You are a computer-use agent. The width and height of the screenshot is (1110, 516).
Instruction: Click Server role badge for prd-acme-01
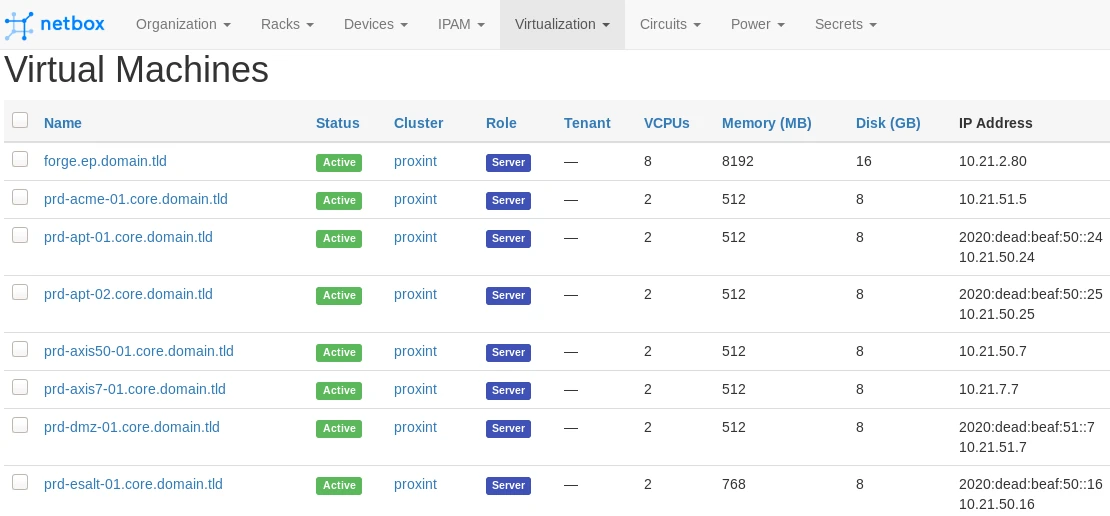click(x=508, y=200)
